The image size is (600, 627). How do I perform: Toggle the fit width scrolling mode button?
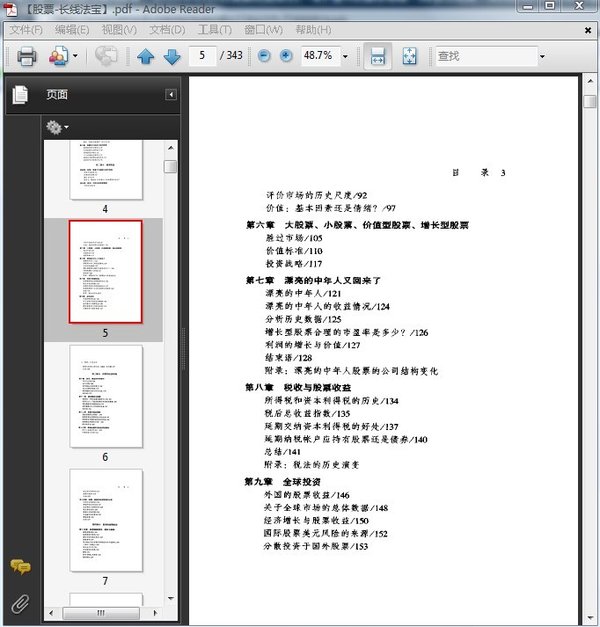click(378, 56)
